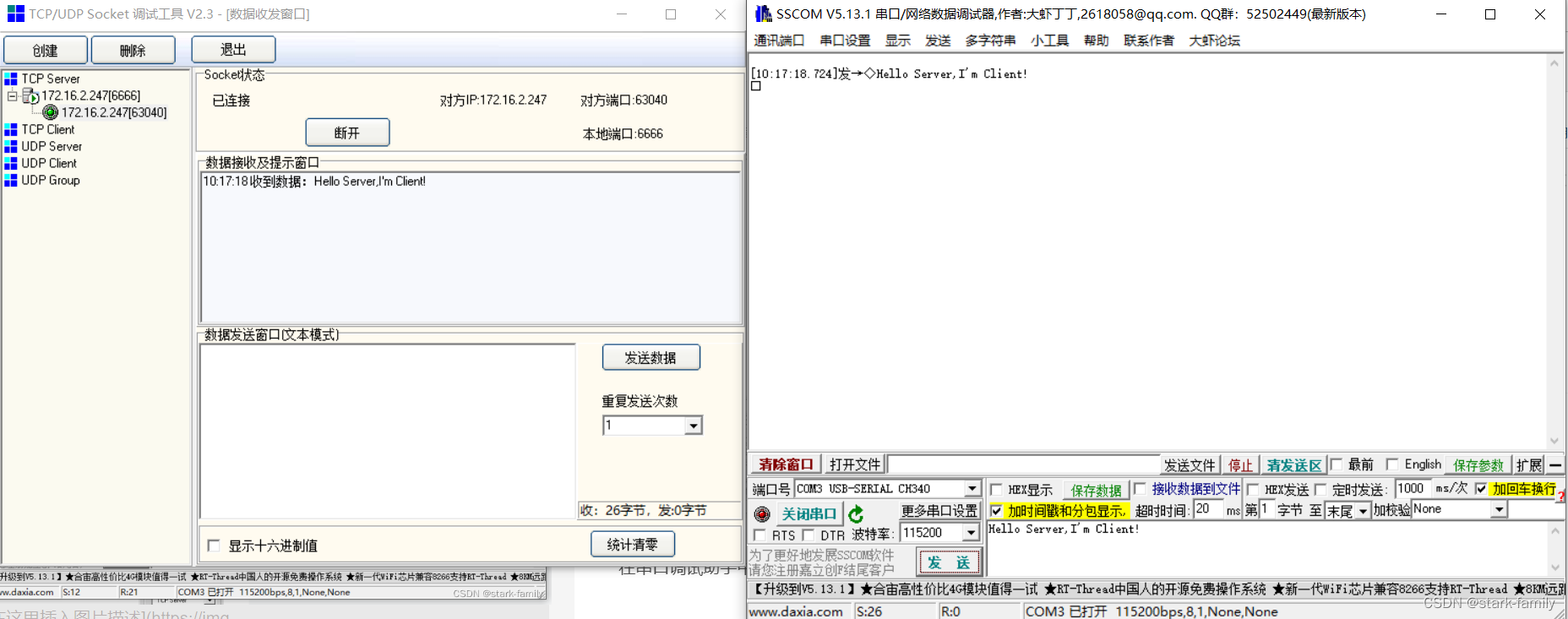Click the TCP/UDP Socket tool title icon
This screenshot has height=619, width=1568.
[x=15, y=14]
